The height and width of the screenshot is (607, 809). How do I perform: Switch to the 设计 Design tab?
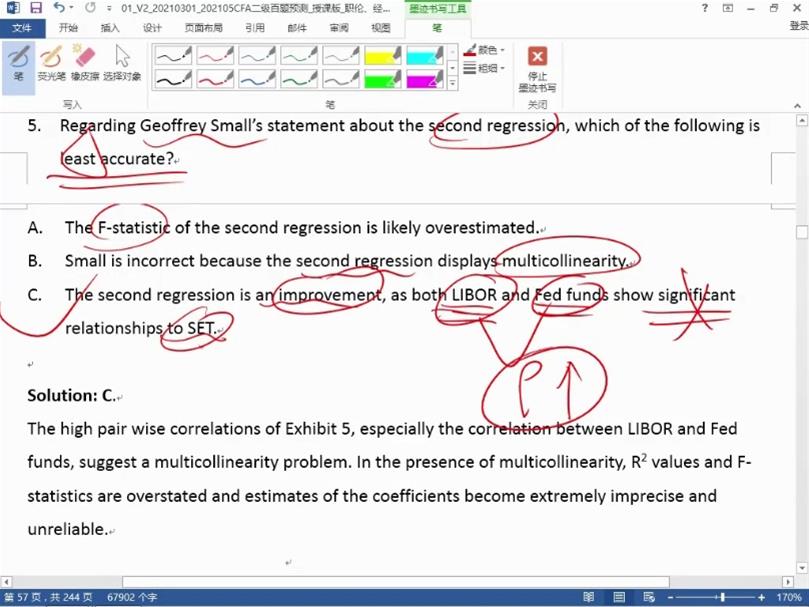(152, 28)
